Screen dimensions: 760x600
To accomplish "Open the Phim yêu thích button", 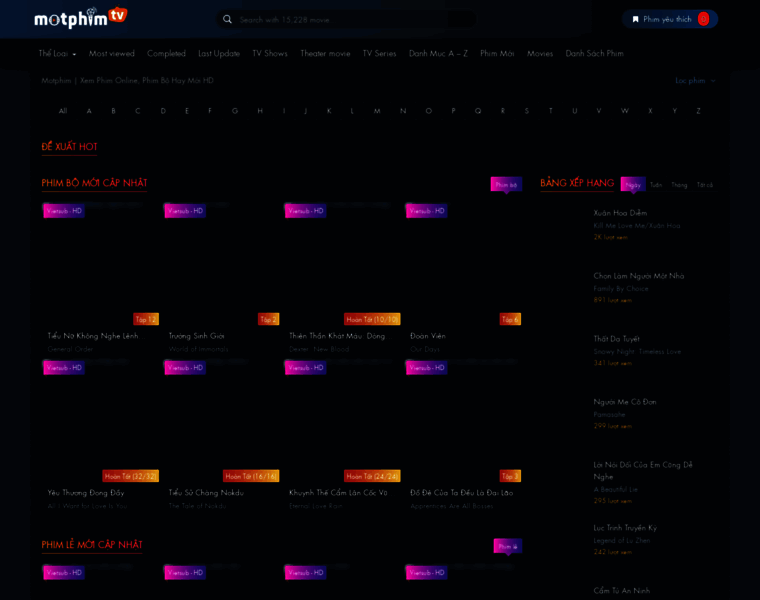I will coord(670,19).
